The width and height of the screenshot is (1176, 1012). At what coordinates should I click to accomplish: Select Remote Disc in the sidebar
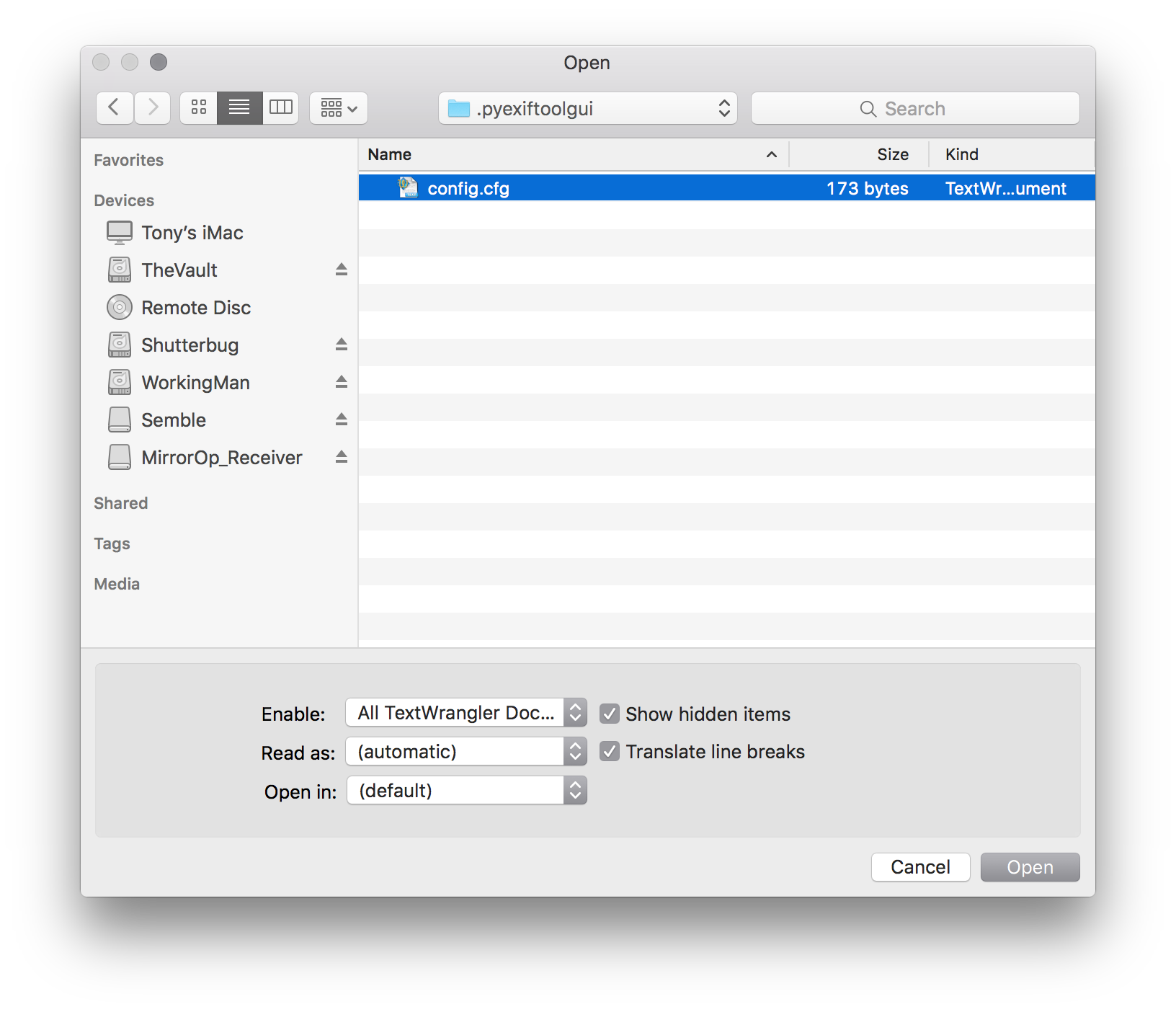(x=219, y=308)
